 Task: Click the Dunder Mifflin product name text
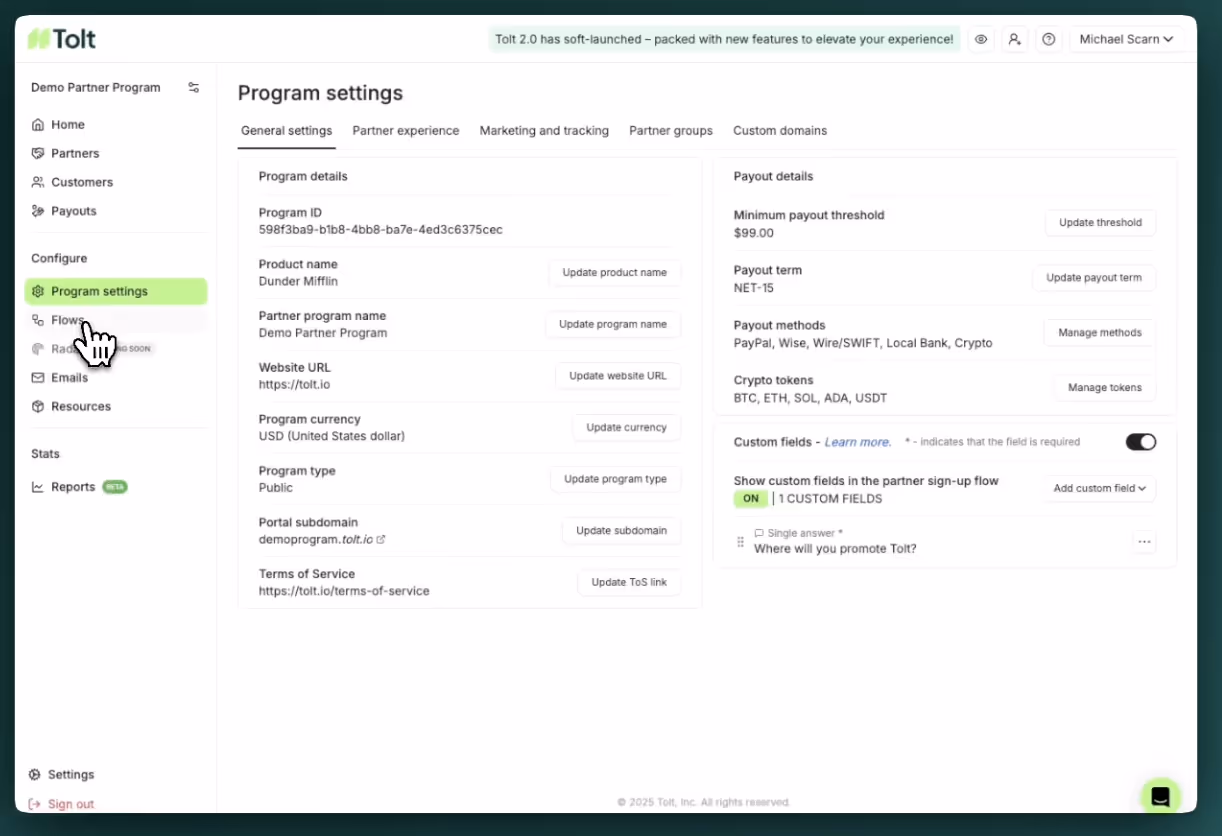click(298, 282)
